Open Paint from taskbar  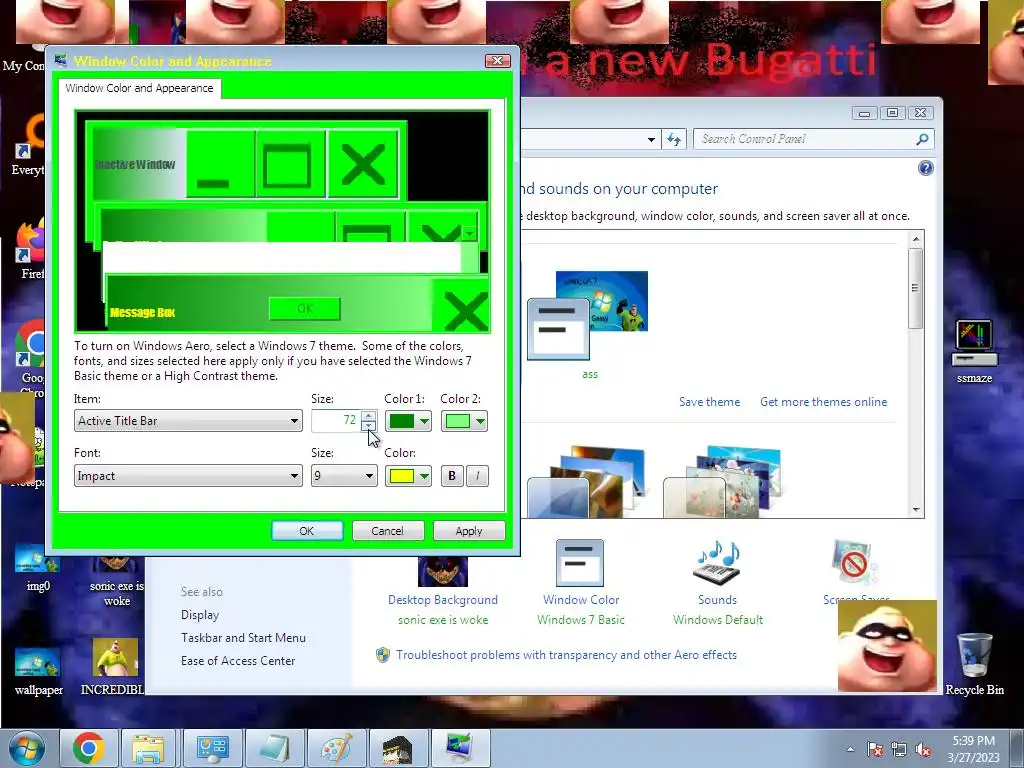[336, 748]
